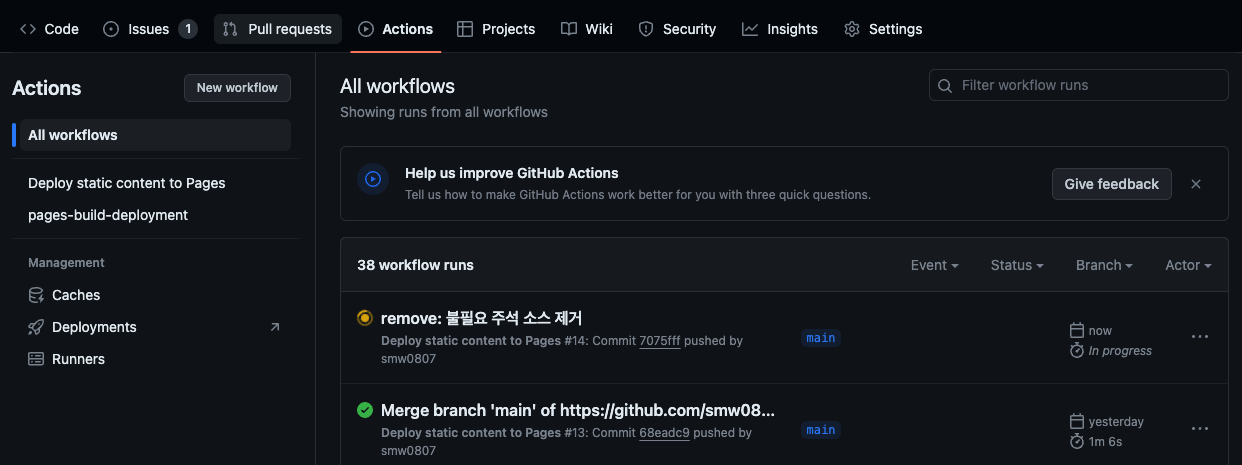Expand the Branch filter dropdown

(x=1104, y=265)
